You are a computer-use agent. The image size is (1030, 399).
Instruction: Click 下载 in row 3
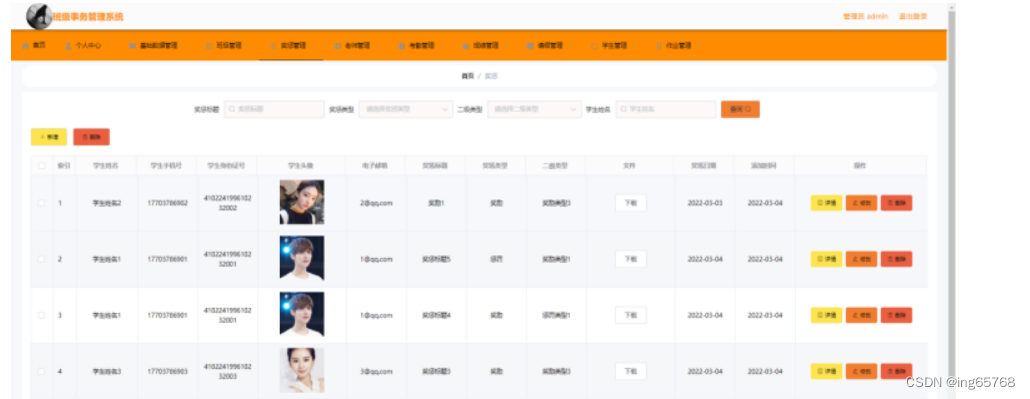pos(631,316)
